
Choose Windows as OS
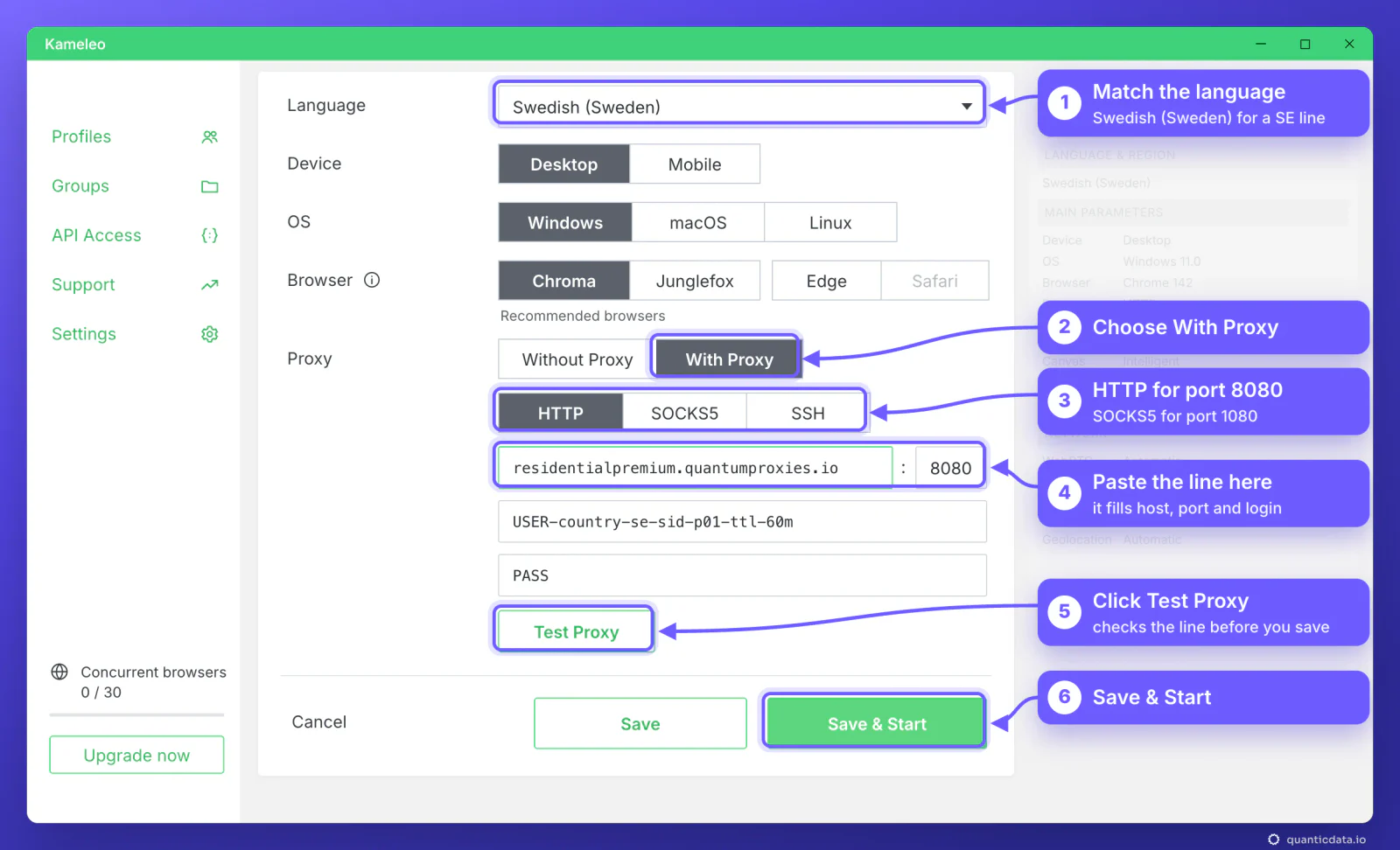565,222
